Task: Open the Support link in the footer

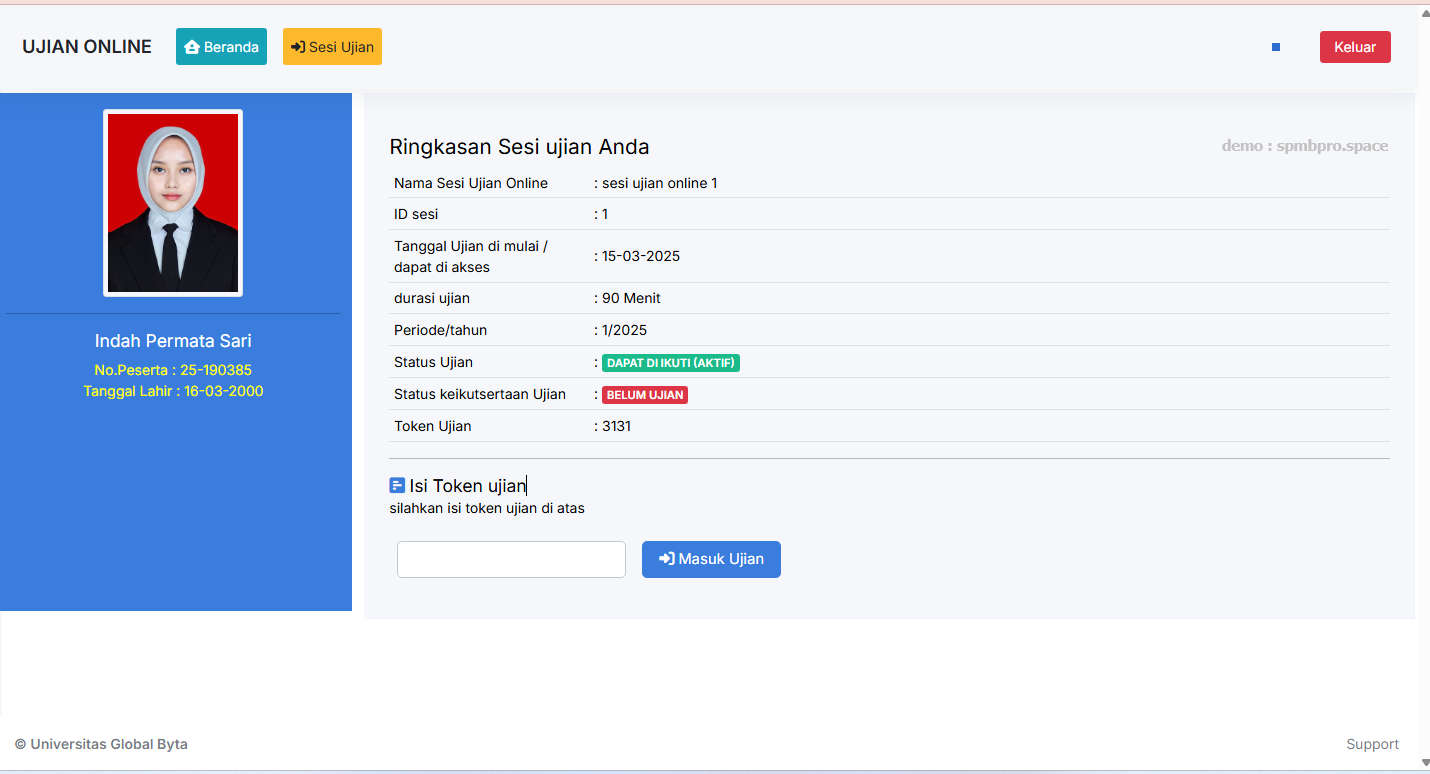Action: pos(1371,744)
